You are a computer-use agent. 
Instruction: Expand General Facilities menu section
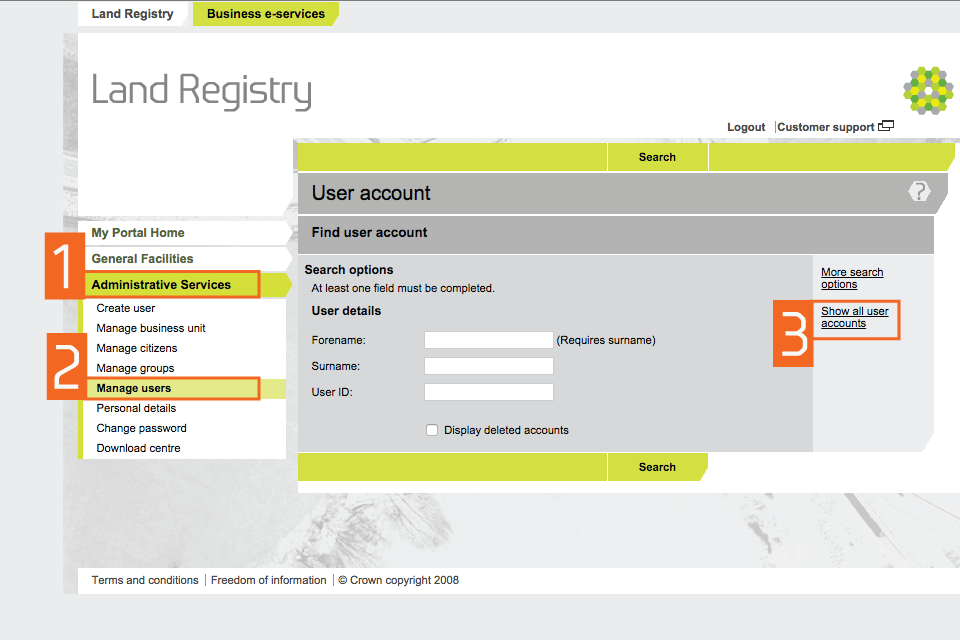[142, 259]
